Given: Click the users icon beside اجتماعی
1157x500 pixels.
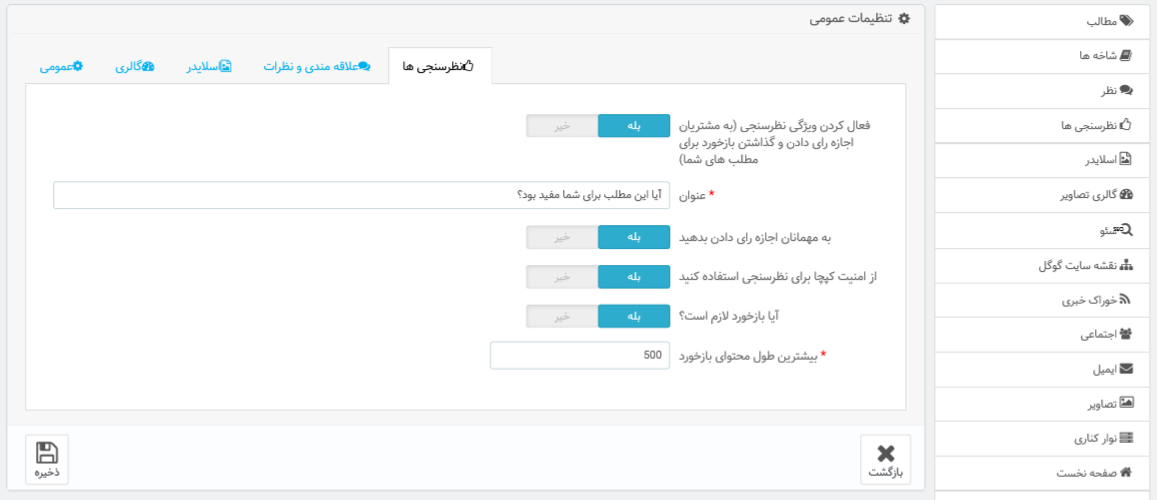Looking at the screenshot, I should [x=1125, y=334].
